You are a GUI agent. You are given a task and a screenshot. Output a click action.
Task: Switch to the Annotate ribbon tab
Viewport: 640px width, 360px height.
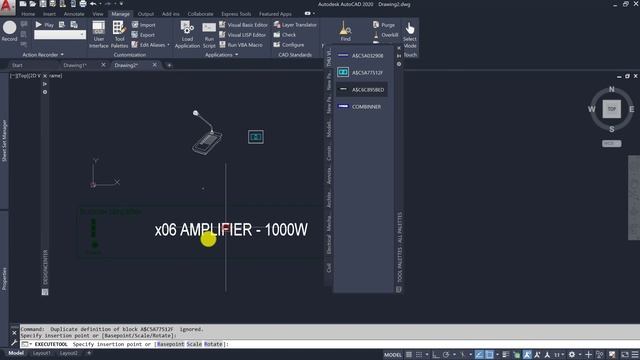coord(74,14)
